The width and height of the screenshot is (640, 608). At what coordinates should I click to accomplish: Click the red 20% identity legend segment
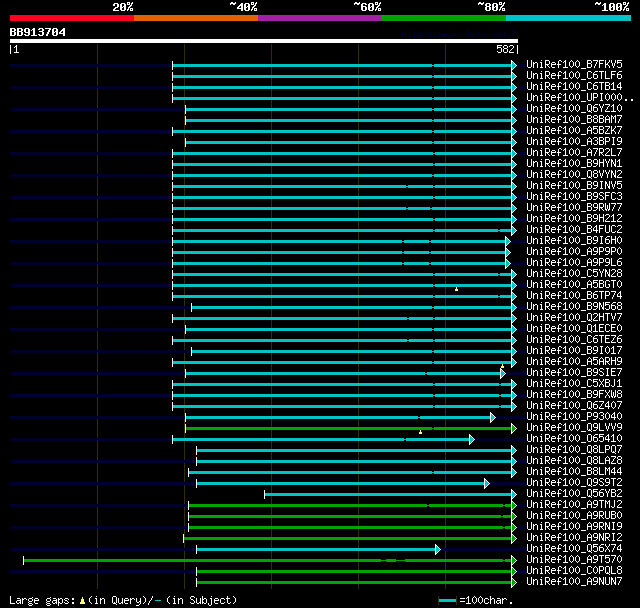click(x=72, y=18)
